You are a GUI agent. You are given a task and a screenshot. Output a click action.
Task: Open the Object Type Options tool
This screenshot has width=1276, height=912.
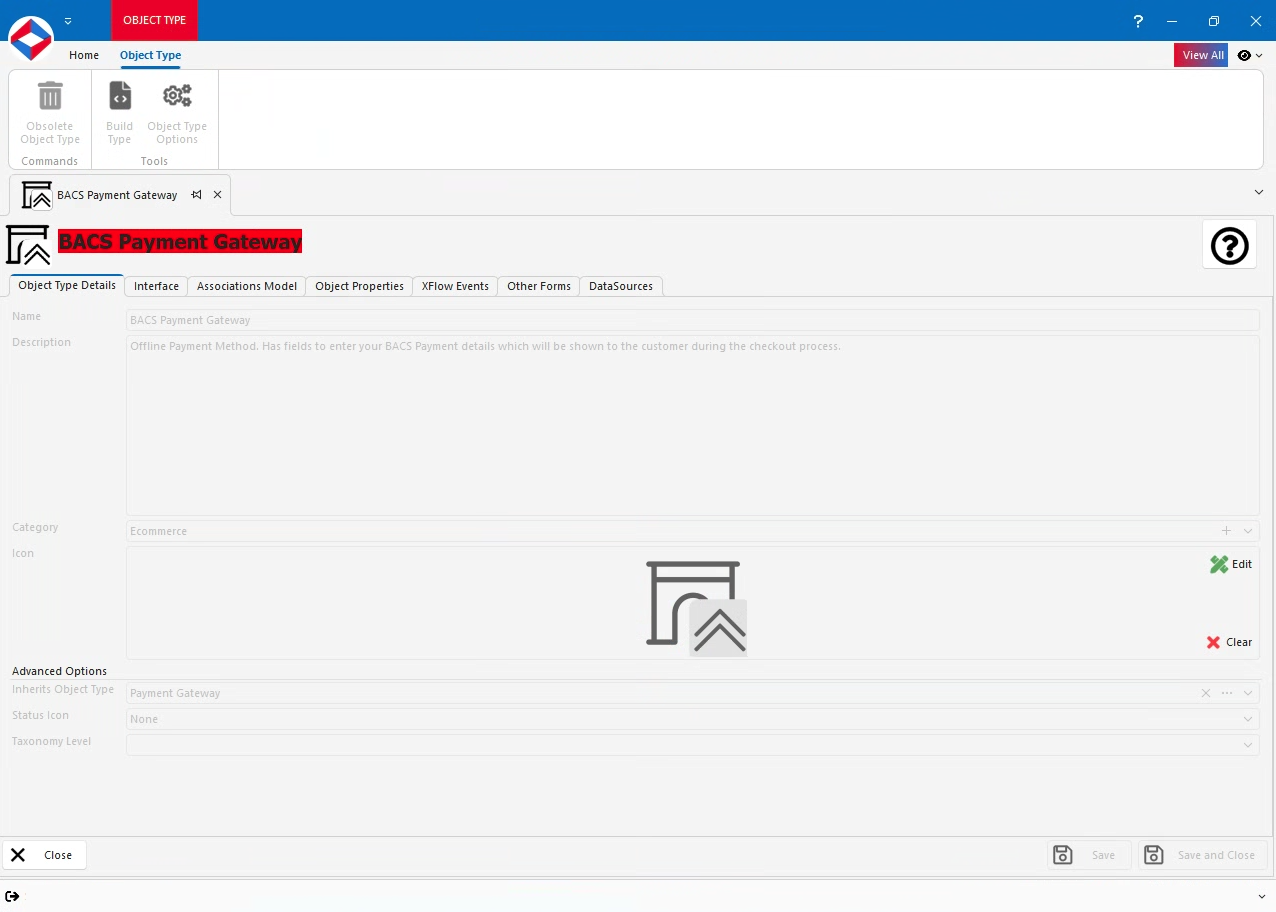click(177, 110)
